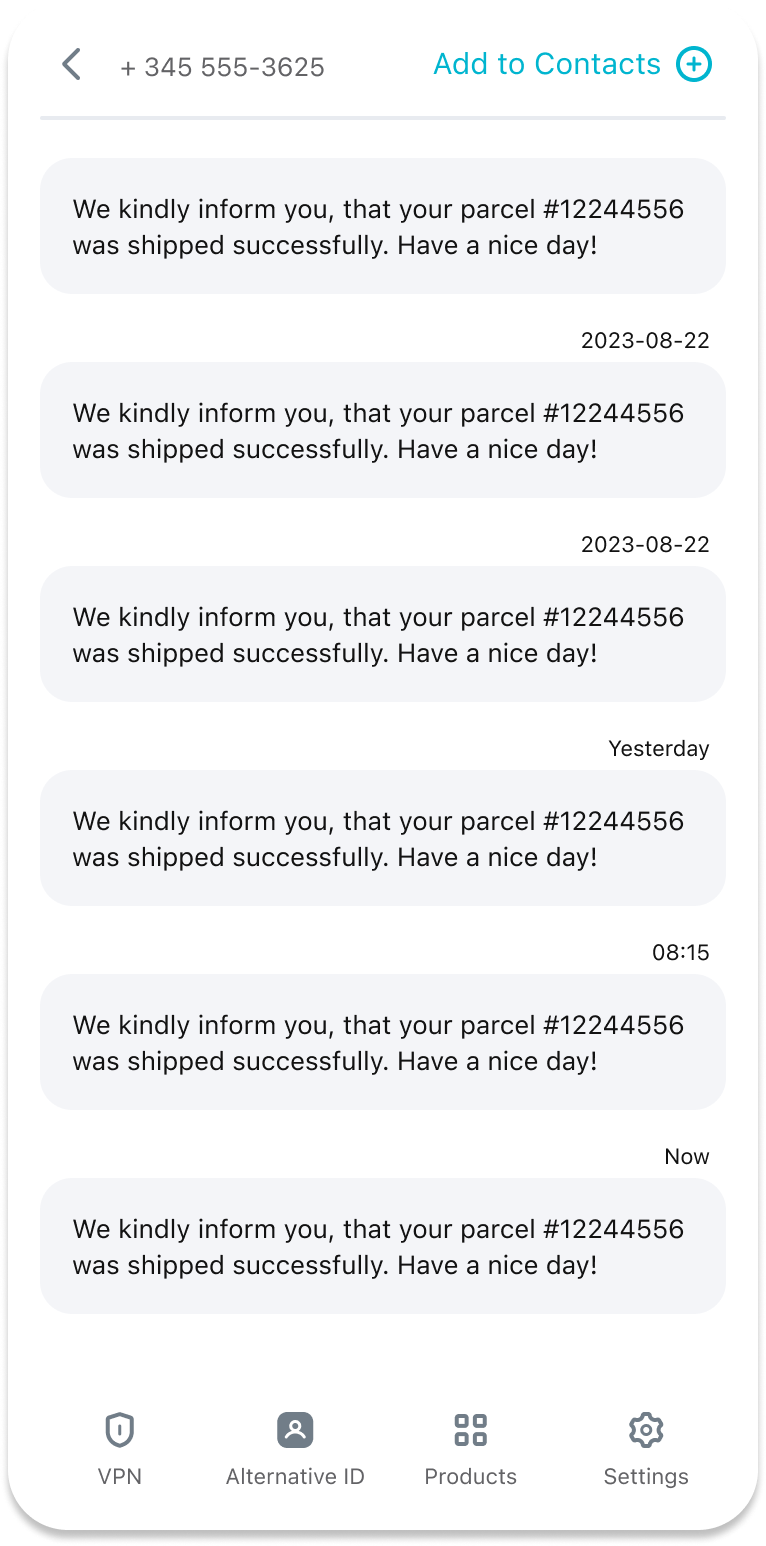Switch to Alternative ID tab label
766x1546 pixels.
[295, 1477]
